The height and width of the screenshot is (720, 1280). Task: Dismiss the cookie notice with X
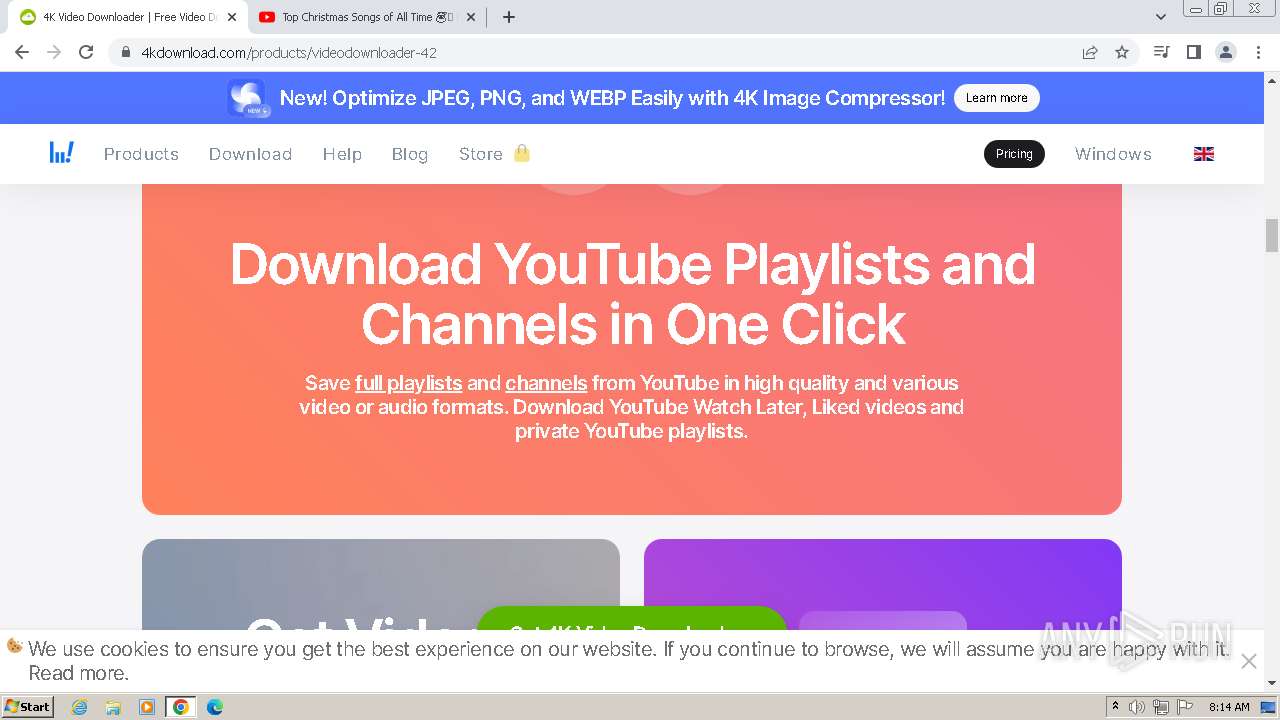[x=1248, y=661]
